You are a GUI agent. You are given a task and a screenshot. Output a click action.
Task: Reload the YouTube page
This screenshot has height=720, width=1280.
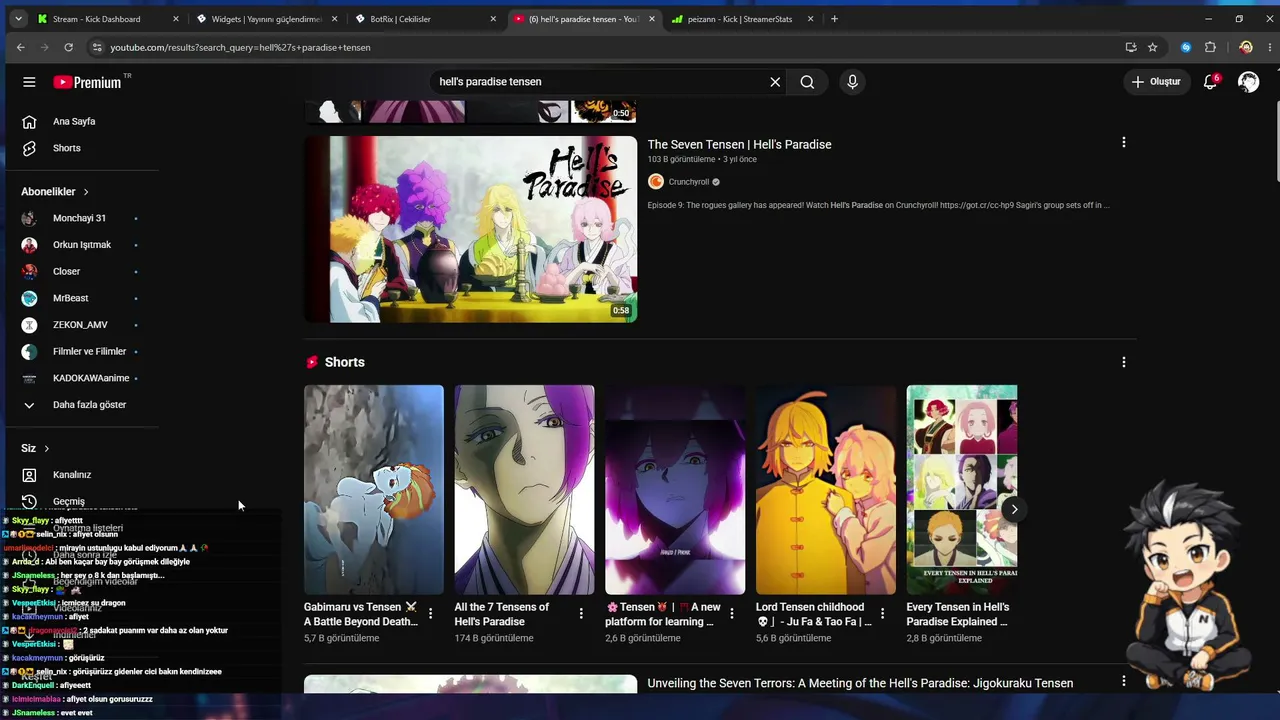tap(68, 47)
